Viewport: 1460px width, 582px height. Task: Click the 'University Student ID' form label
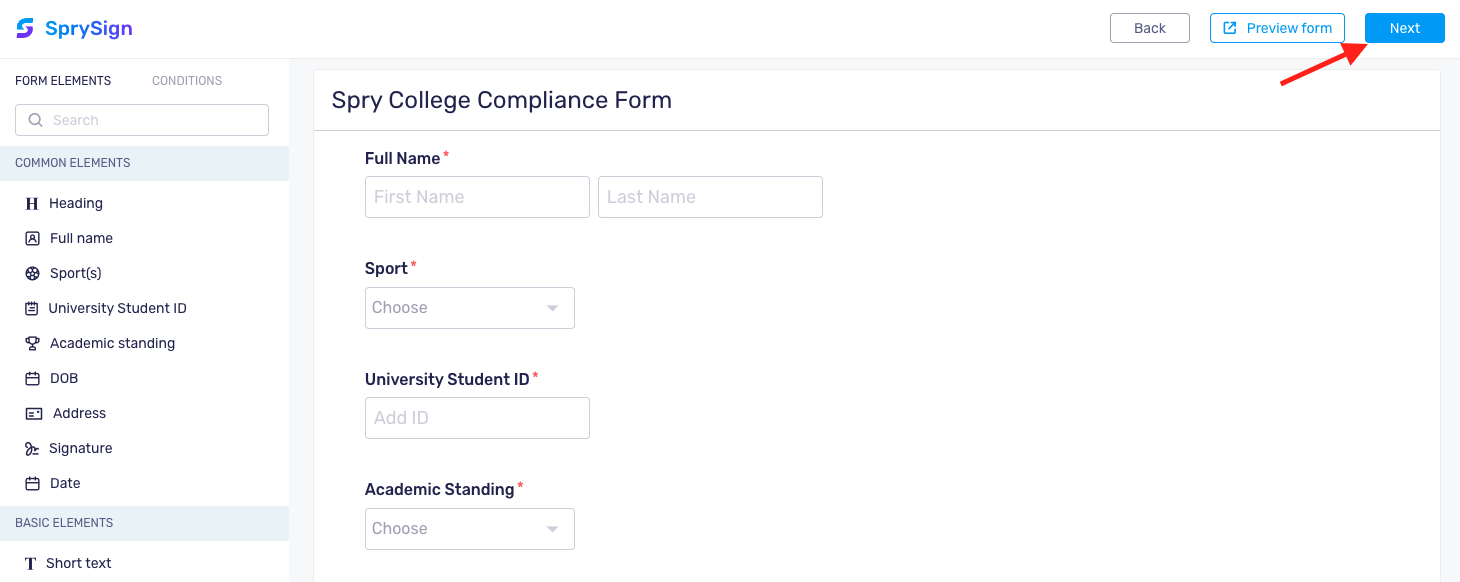point(447,379)
